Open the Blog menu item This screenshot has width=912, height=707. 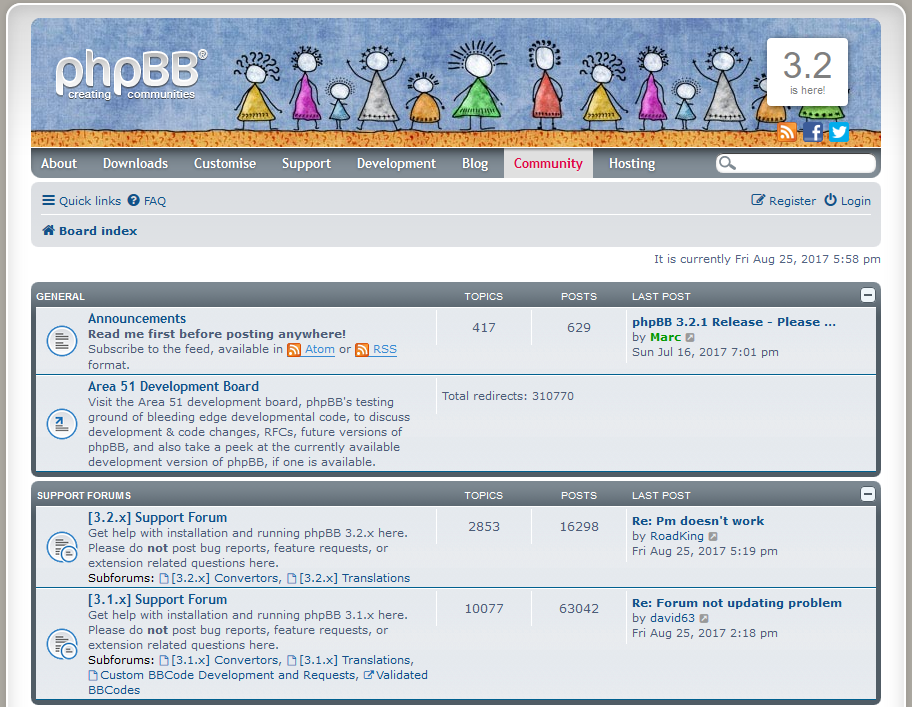[x=475, y=163]
